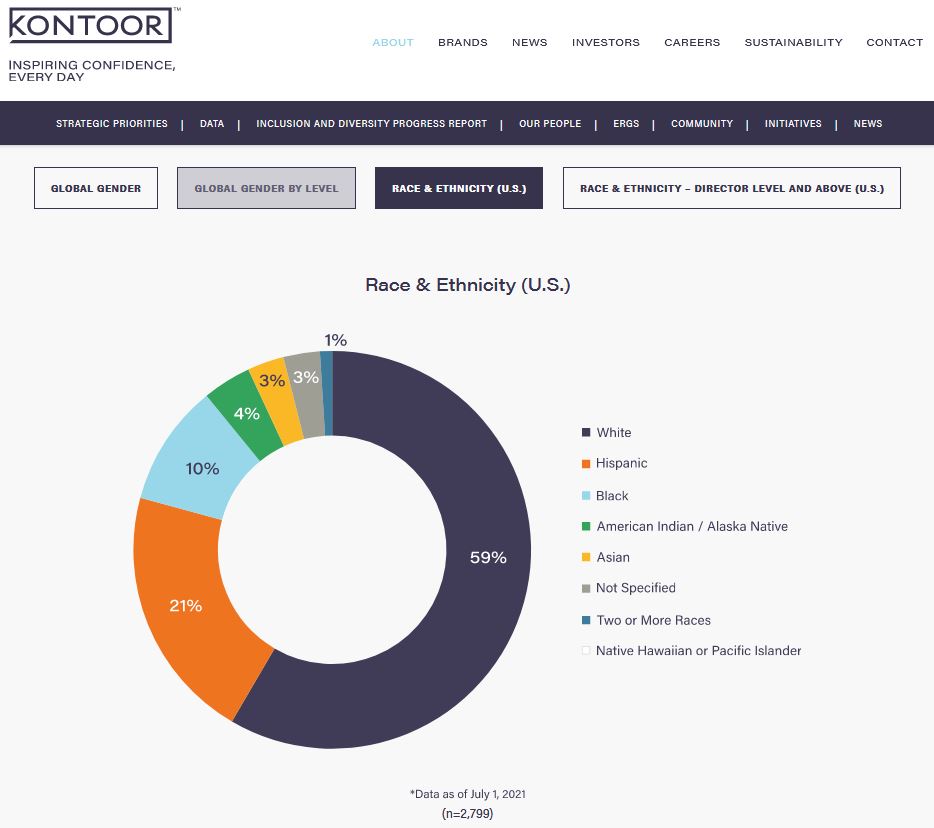Toggle the Asian legend entry
The height and width of the screenshot is (828, 934).
click(x=612, y=557)
